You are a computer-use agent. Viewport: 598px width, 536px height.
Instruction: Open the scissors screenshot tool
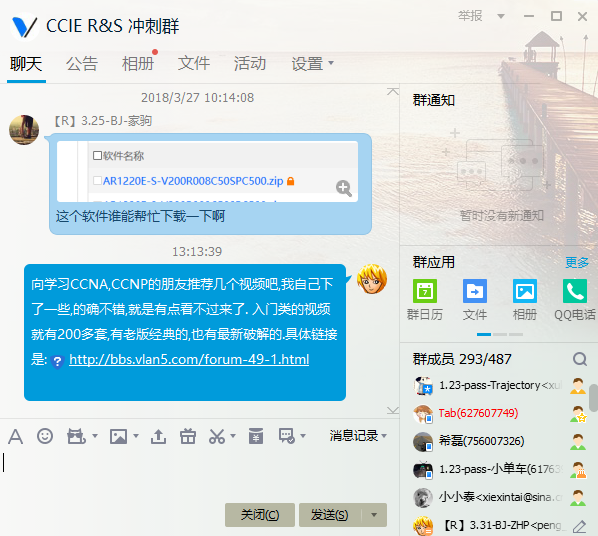(x=217, y=436)
